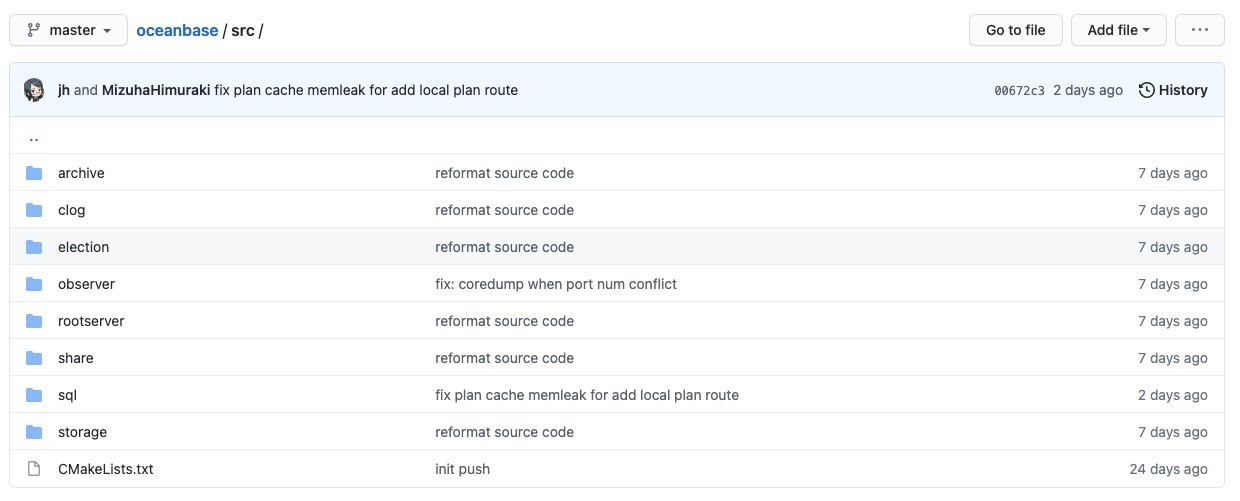Open the sql folder
The width and height of the screenshot is (1240, 501).
(67, 395)
